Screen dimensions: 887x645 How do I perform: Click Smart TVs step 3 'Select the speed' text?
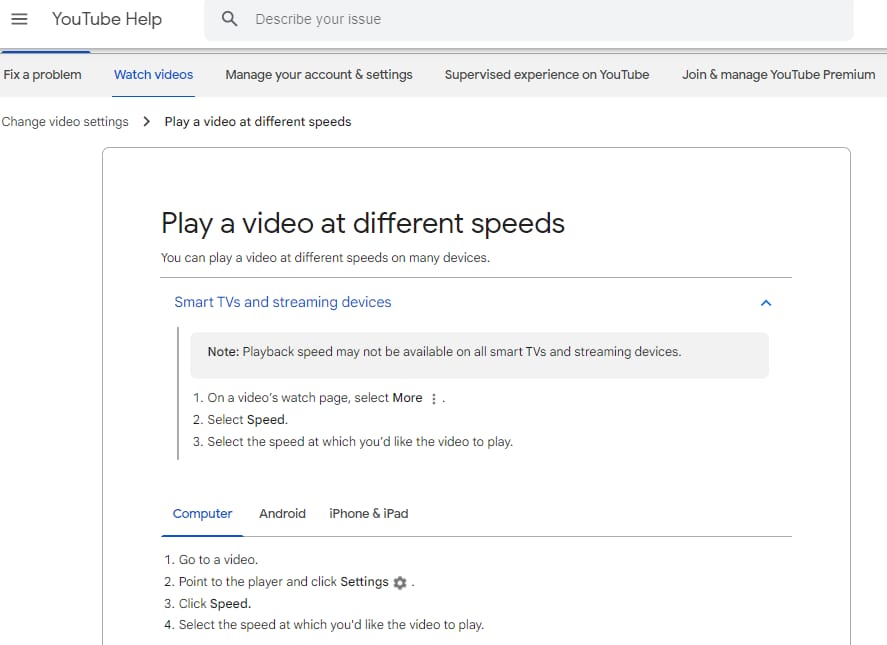[x=360, y=442]
